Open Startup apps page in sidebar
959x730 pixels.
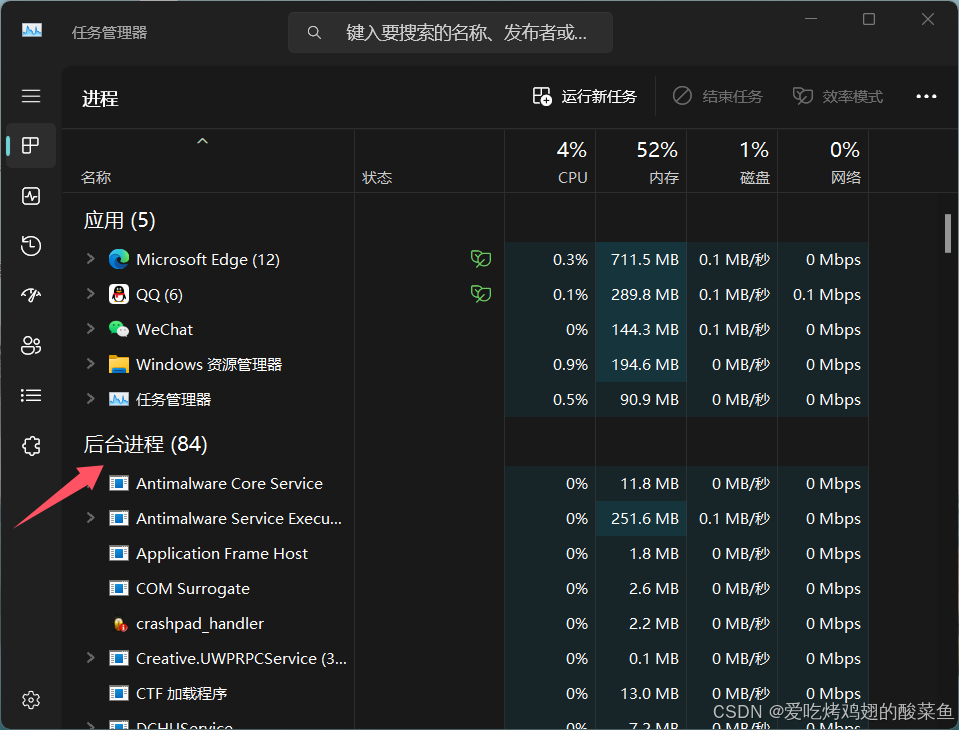(31, 295)
